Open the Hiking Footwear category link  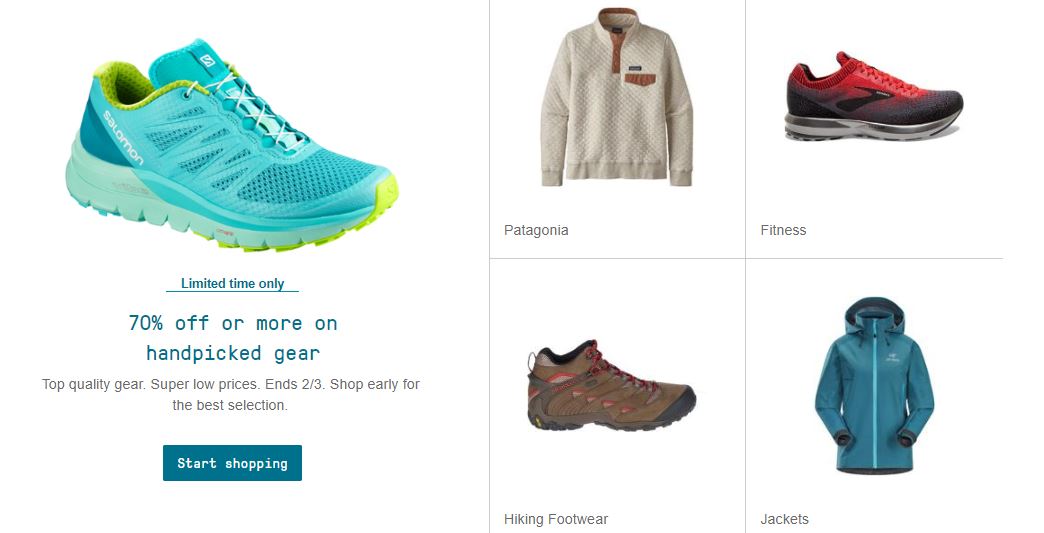[556, 519]
